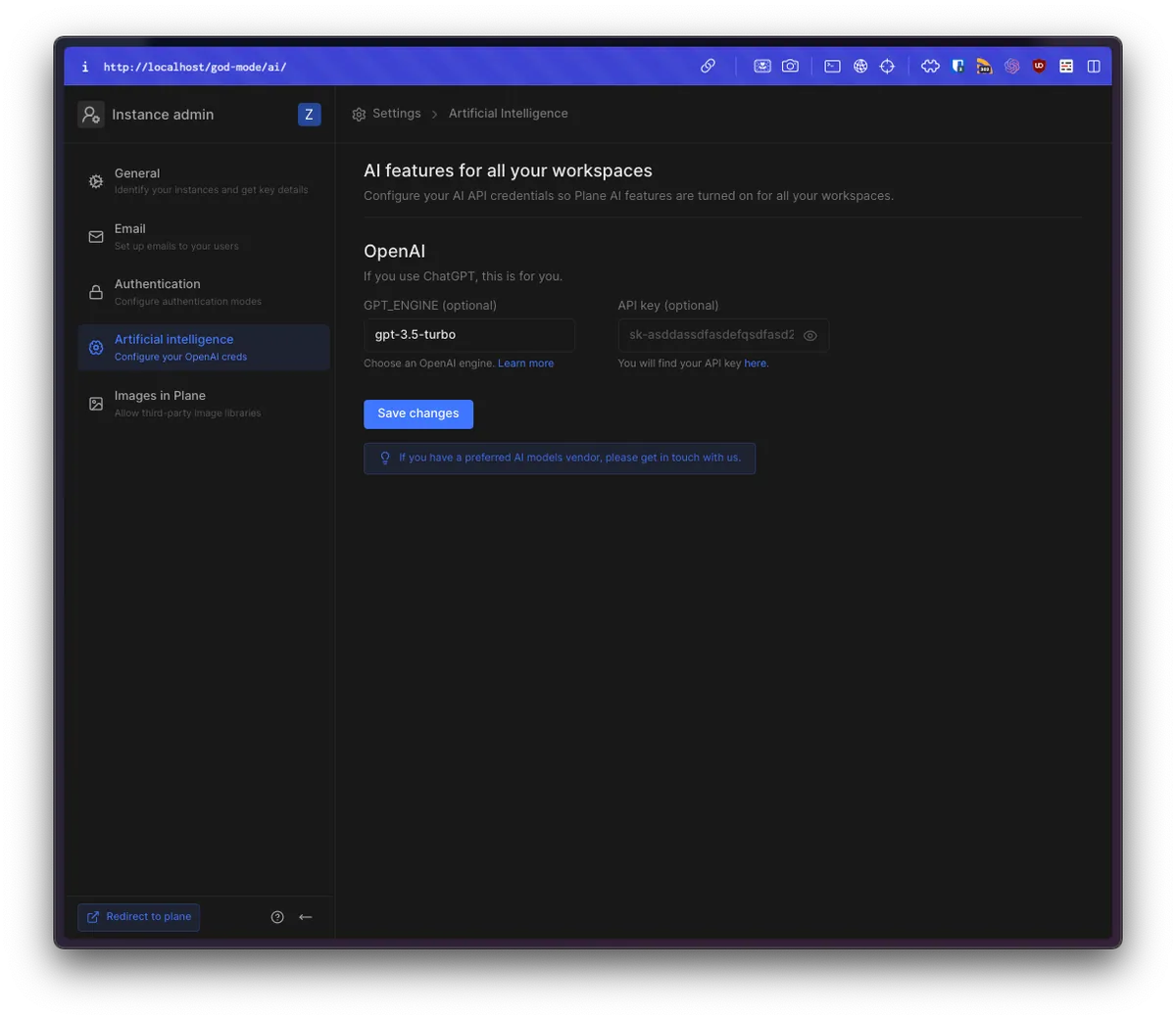Click the copy link icon in address bar
Screen dimensions: 1176x1020
pos(708,66)
